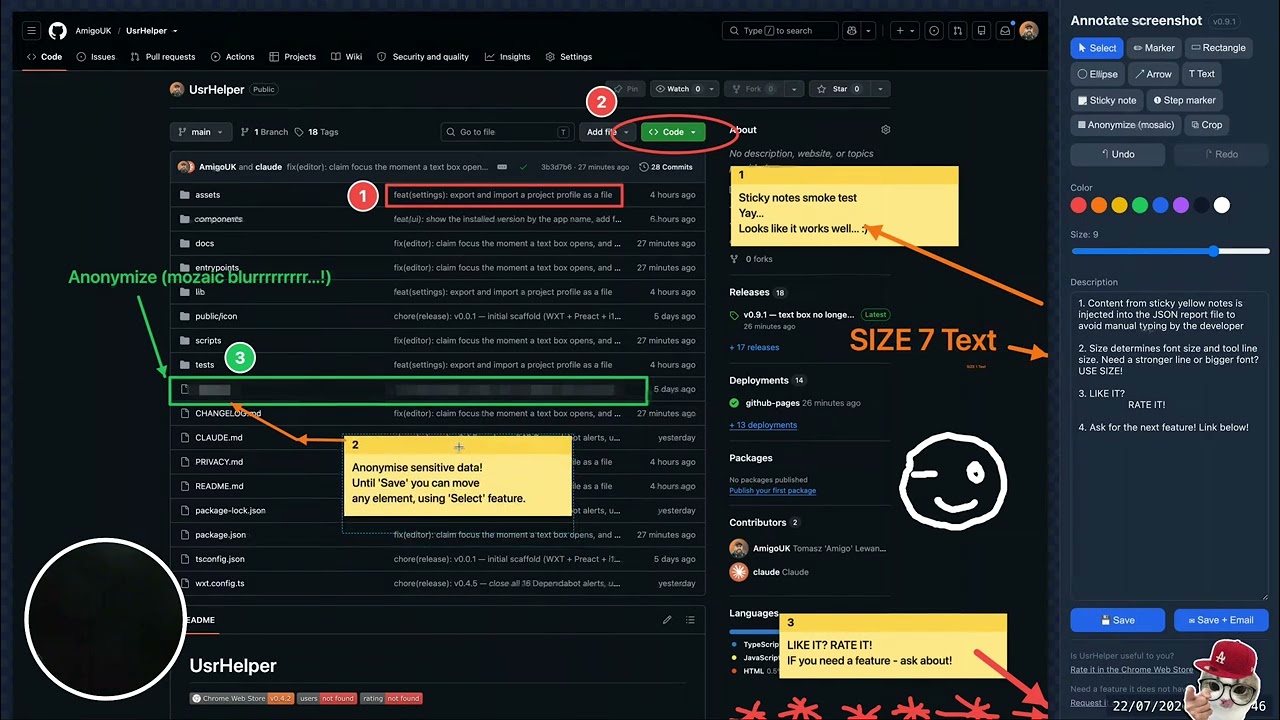Open the wxt.config.ts file
Viewport: 1280px width, 720px height.
coord(220,583)
